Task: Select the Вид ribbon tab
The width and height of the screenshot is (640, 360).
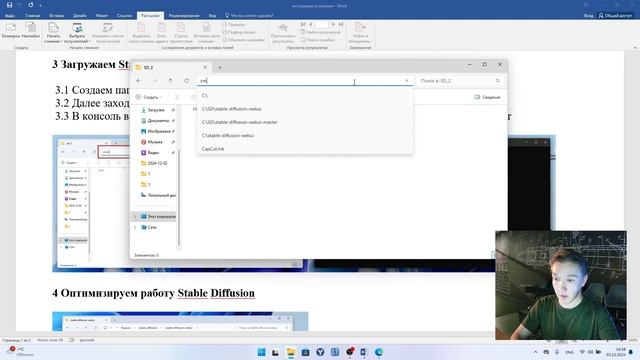Action: click(212, 16)
